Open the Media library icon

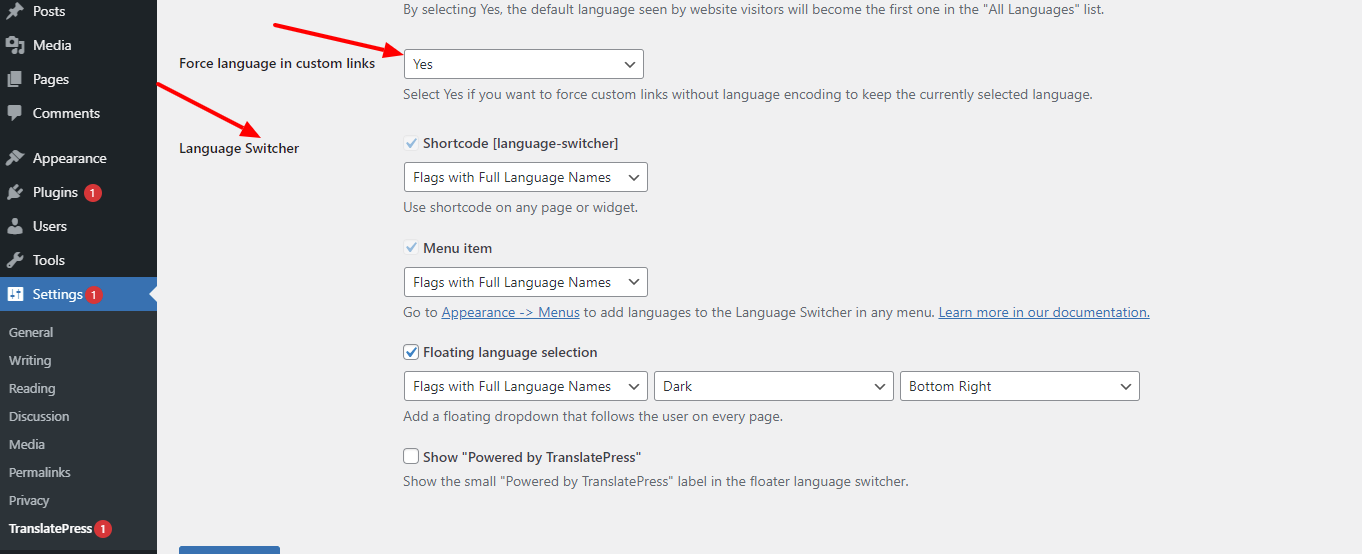click(x=15, y=45)
